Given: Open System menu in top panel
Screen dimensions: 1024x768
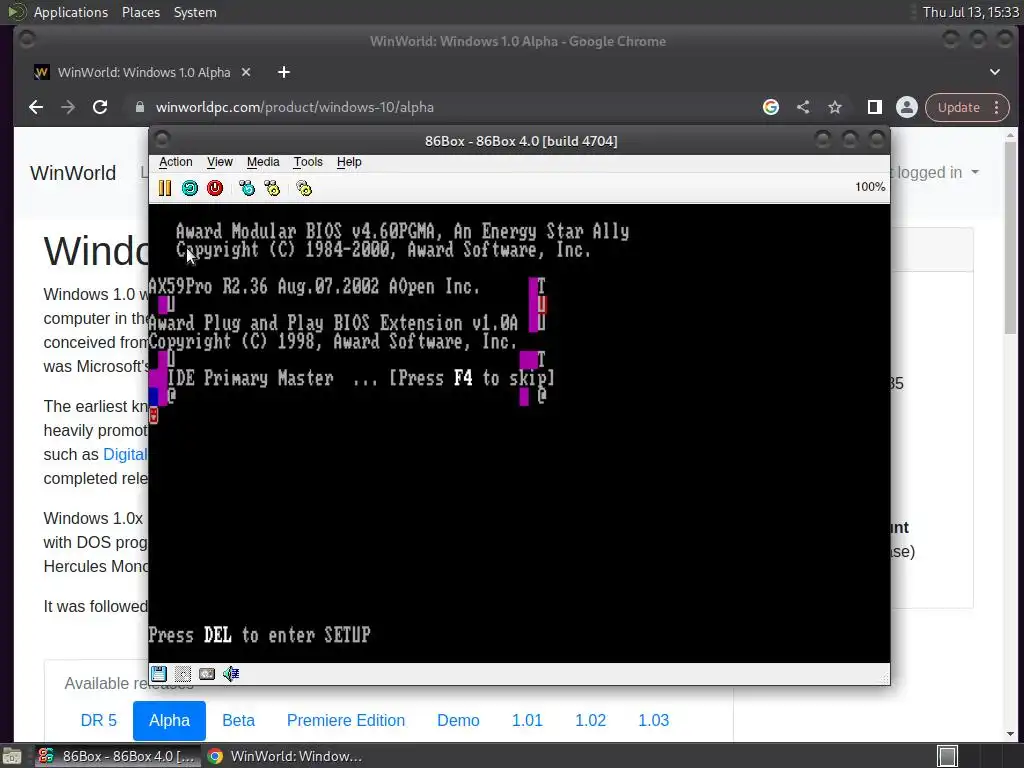Looking at the screenshot, I should (x=195, y=12).
